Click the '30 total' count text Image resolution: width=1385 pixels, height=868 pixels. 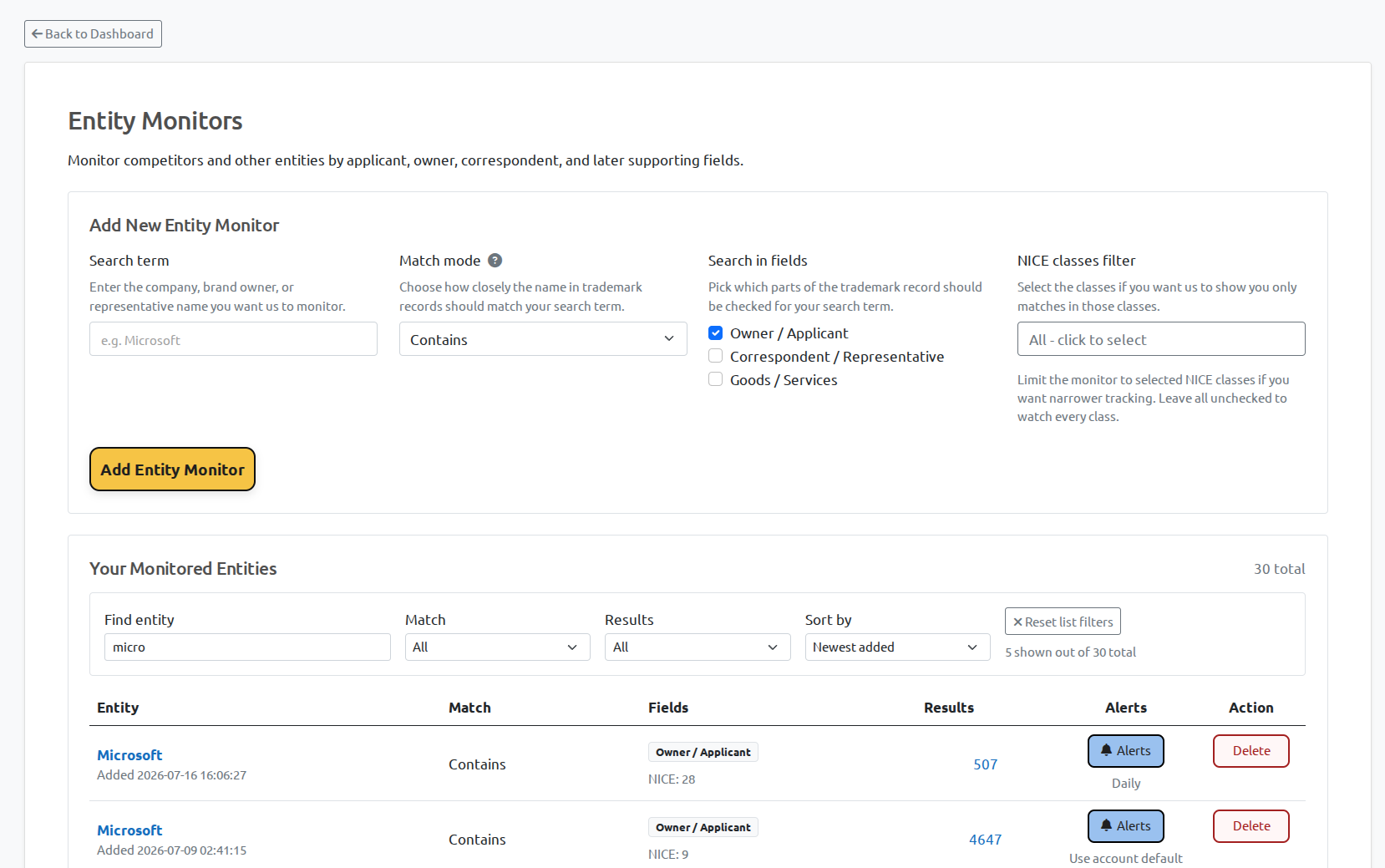pyautogui.click(x=1279, y=569)
